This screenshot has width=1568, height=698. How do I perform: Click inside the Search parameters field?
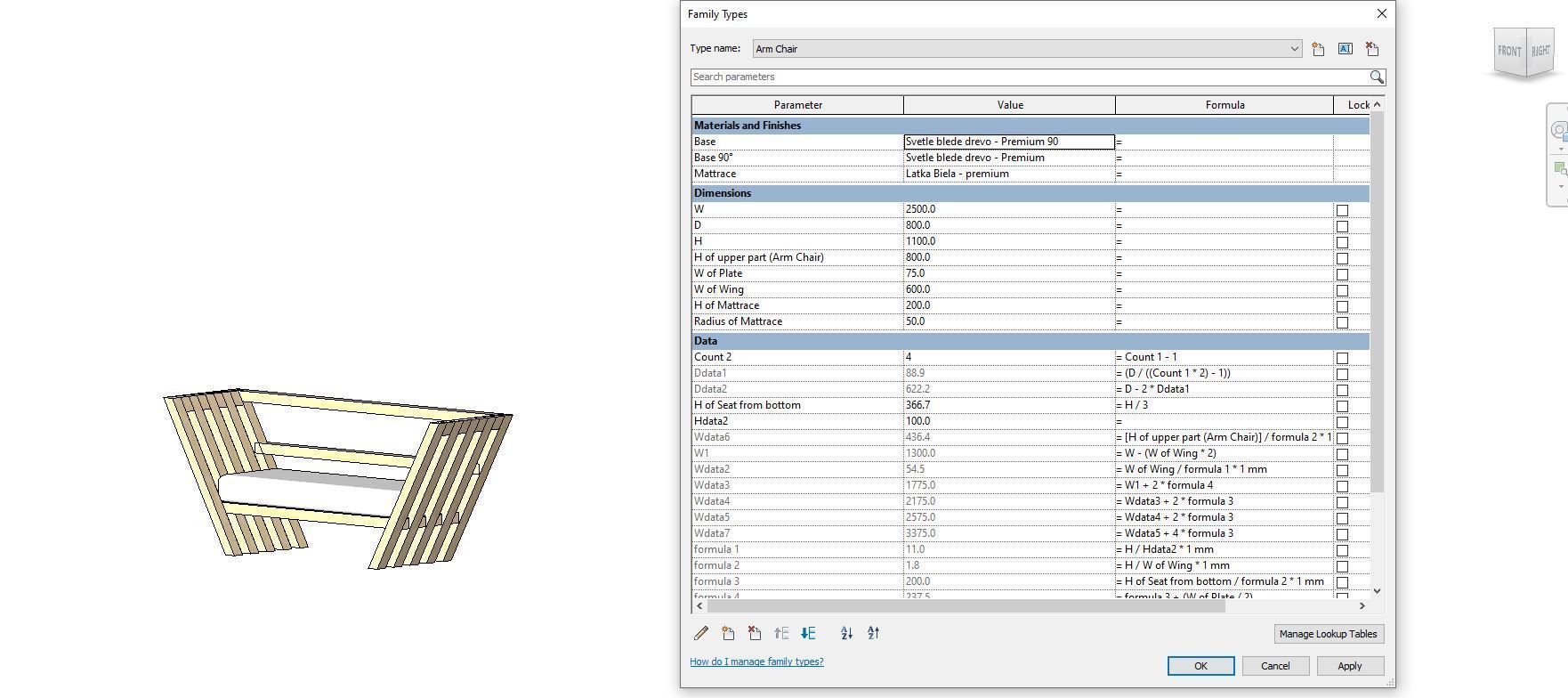1028,77
